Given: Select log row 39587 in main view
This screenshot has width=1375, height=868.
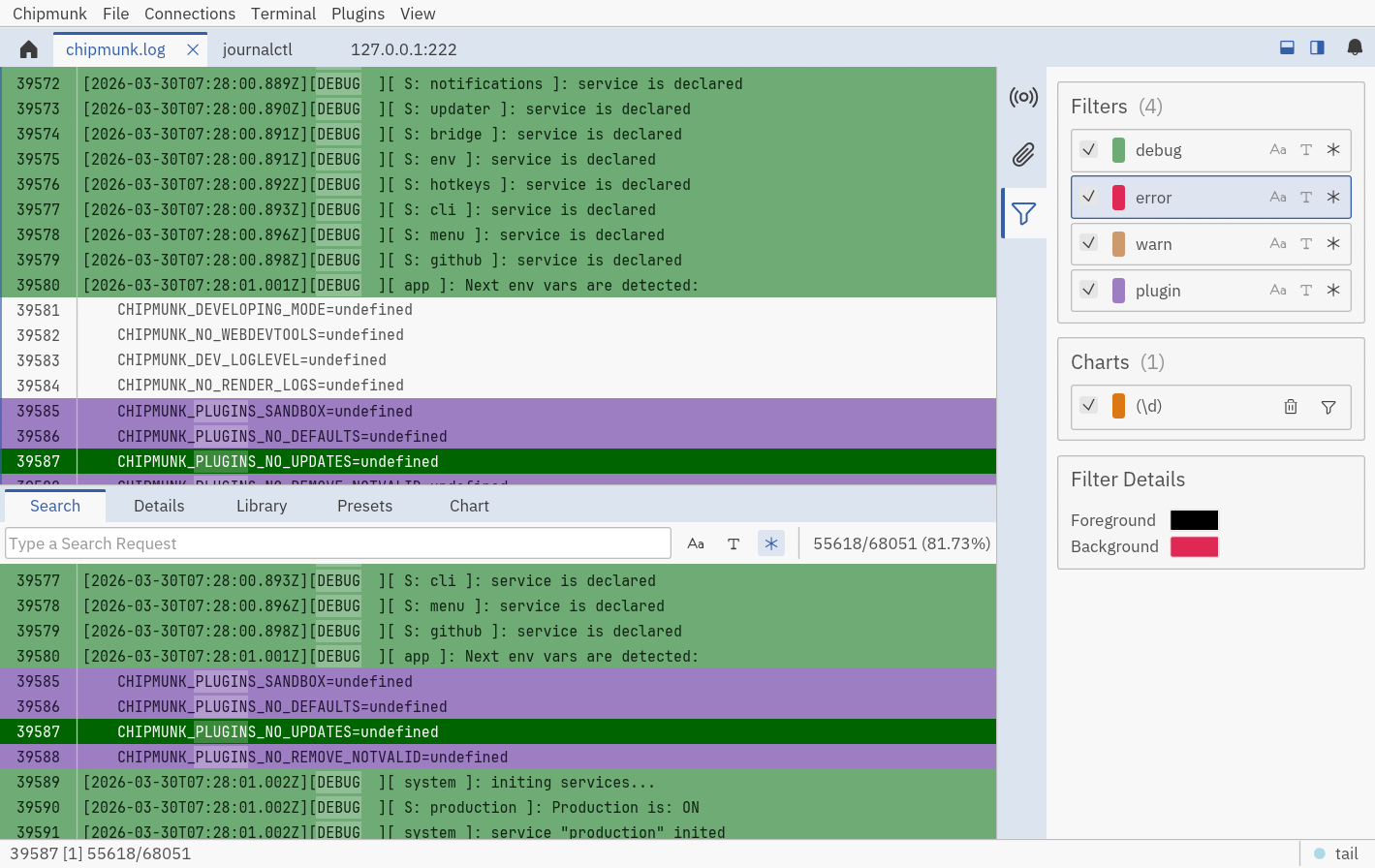Looking at the screenshot, I should coord(498,461).
